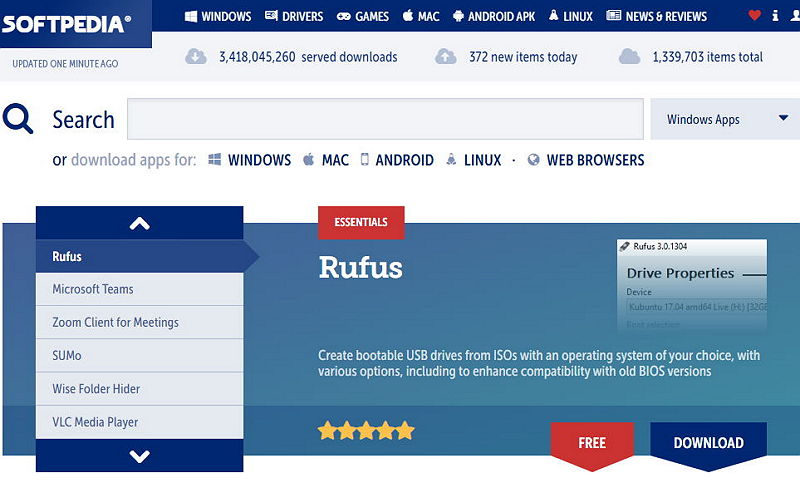The width and height of the screenshot is (800, 488).
Task: Select Rufus in the app list
Action: click(139, 256)
